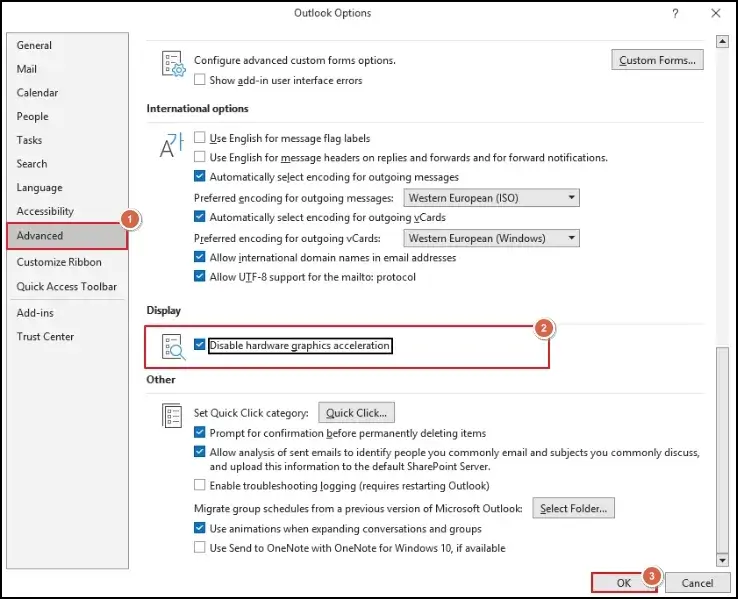
Task: Click the custom forms settings icon
Action: [x=174, y=64]
